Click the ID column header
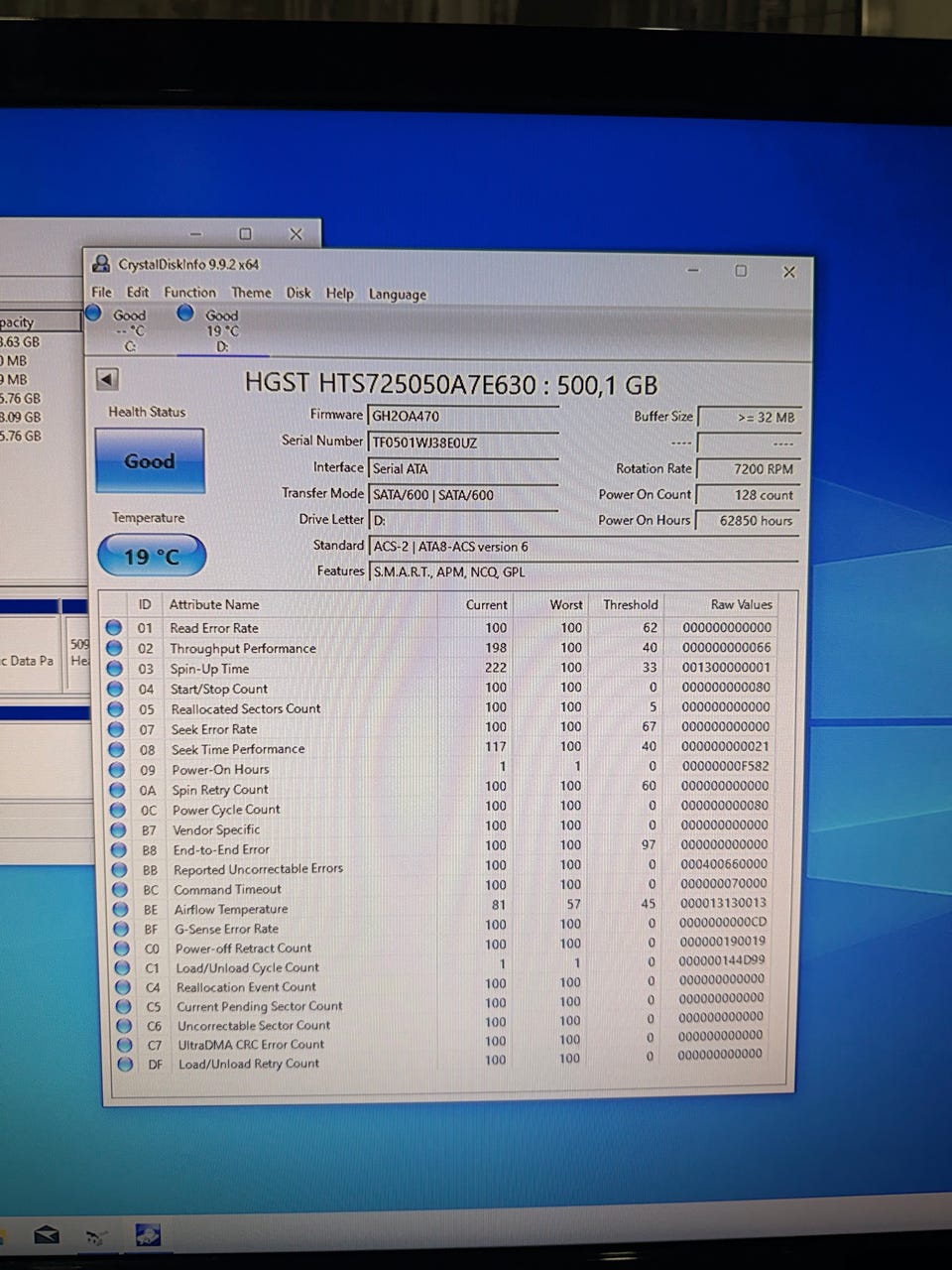Image resolution: width=952 pixels, height=1270 pixels. pyautogui.click(x=145, y=604)
